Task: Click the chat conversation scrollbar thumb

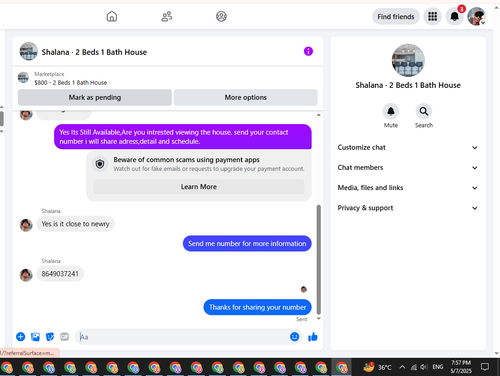Action: point(318,259)
